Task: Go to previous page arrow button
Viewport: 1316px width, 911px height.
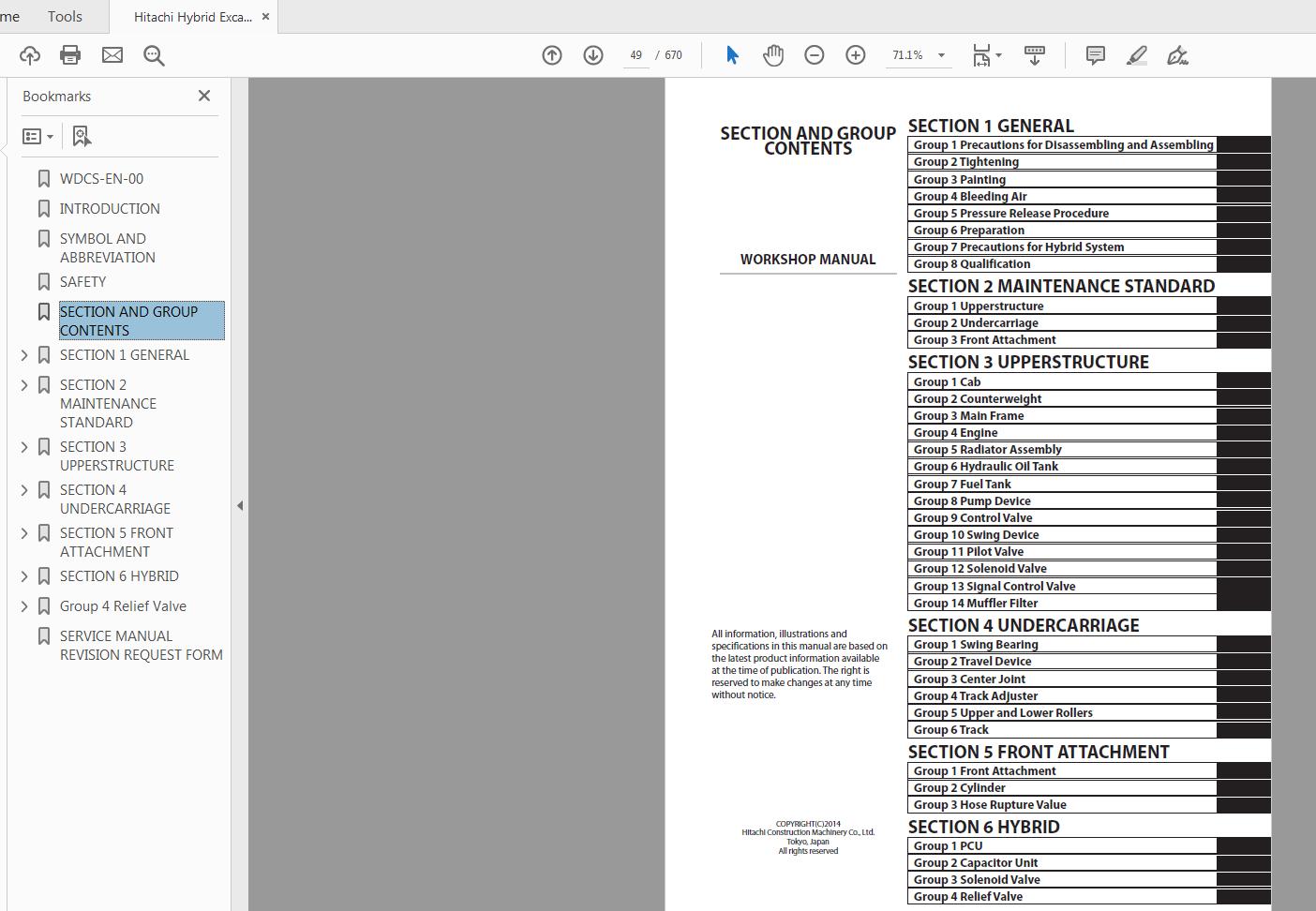Action: point(552,55)
